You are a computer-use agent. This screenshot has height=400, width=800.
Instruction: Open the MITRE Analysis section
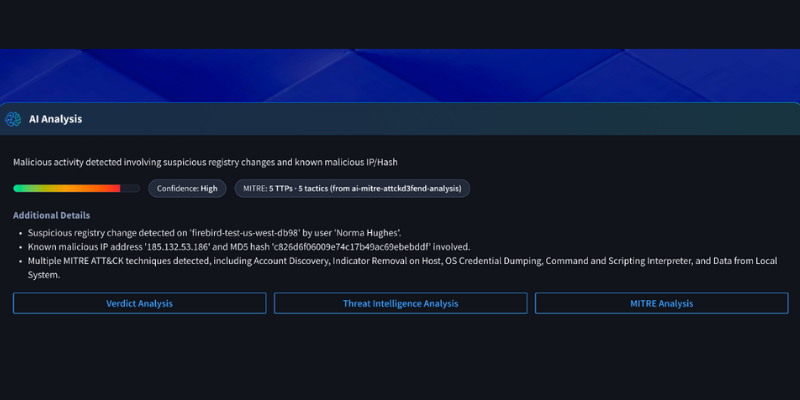point(661,303)
